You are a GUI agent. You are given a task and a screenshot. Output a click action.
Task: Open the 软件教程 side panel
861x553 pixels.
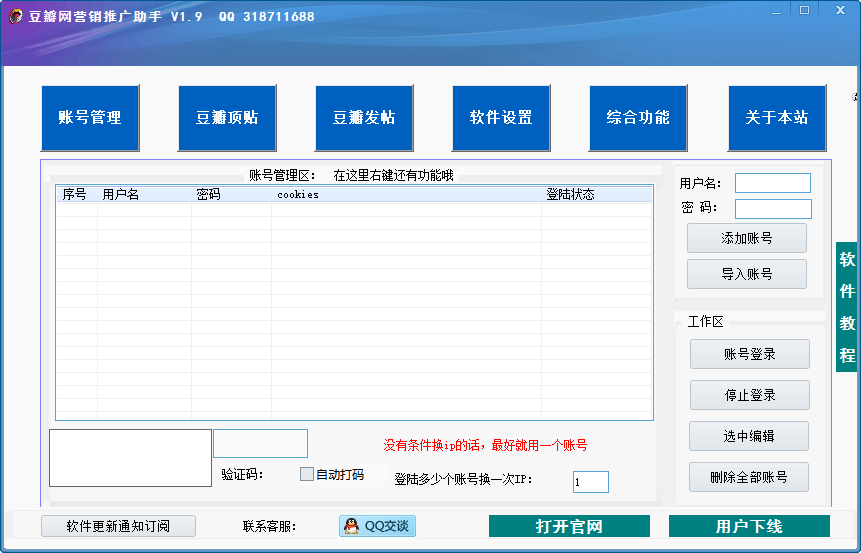pos(847,307)
